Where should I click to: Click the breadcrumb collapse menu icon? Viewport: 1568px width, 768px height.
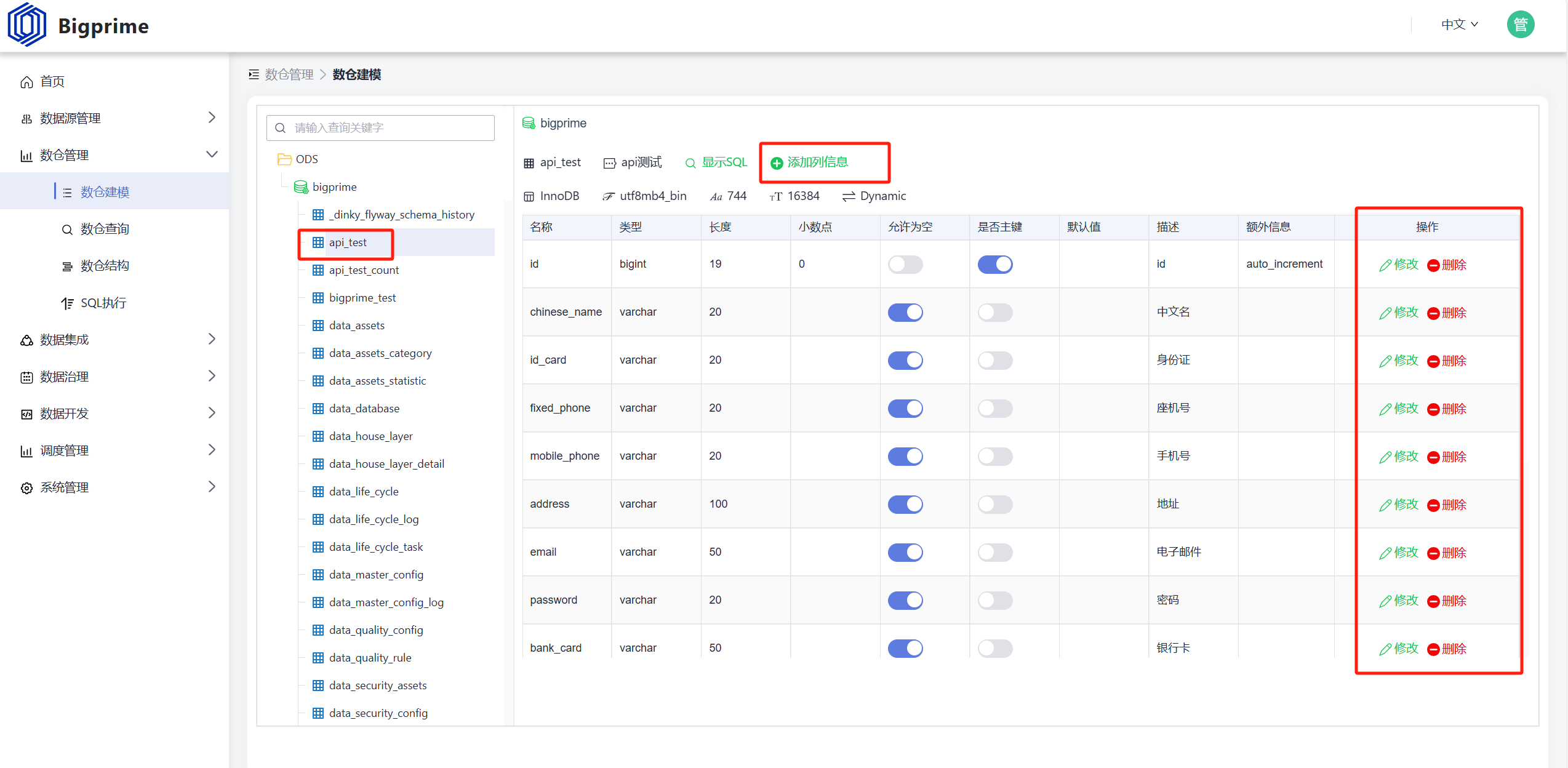254,74
